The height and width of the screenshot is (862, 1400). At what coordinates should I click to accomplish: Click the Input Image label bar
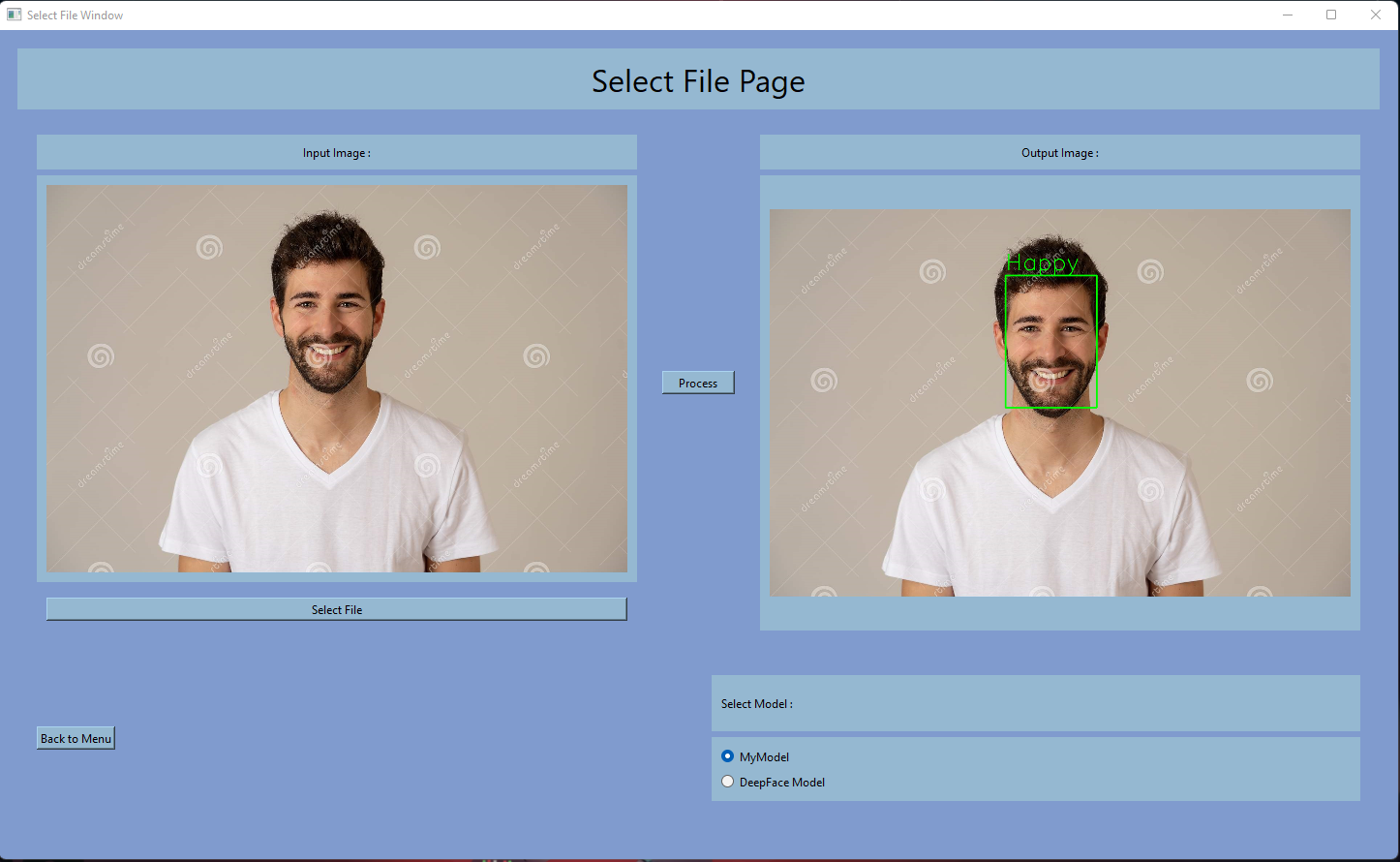[x=336, y=152]
